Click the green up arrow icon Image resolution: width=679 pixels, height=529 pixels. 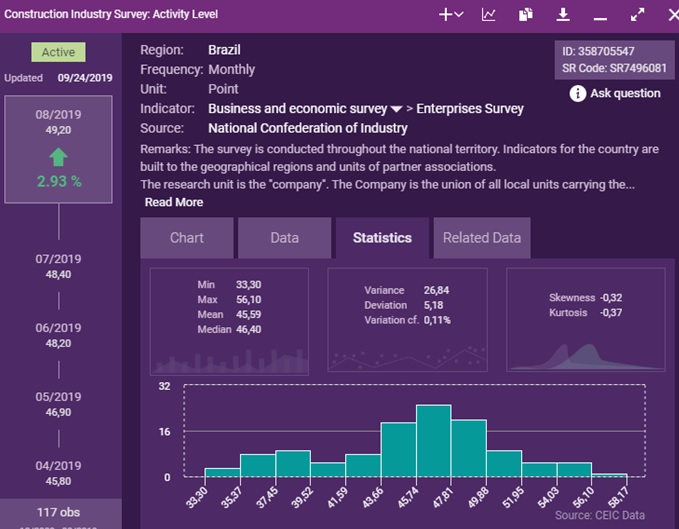tap(58, 157)
